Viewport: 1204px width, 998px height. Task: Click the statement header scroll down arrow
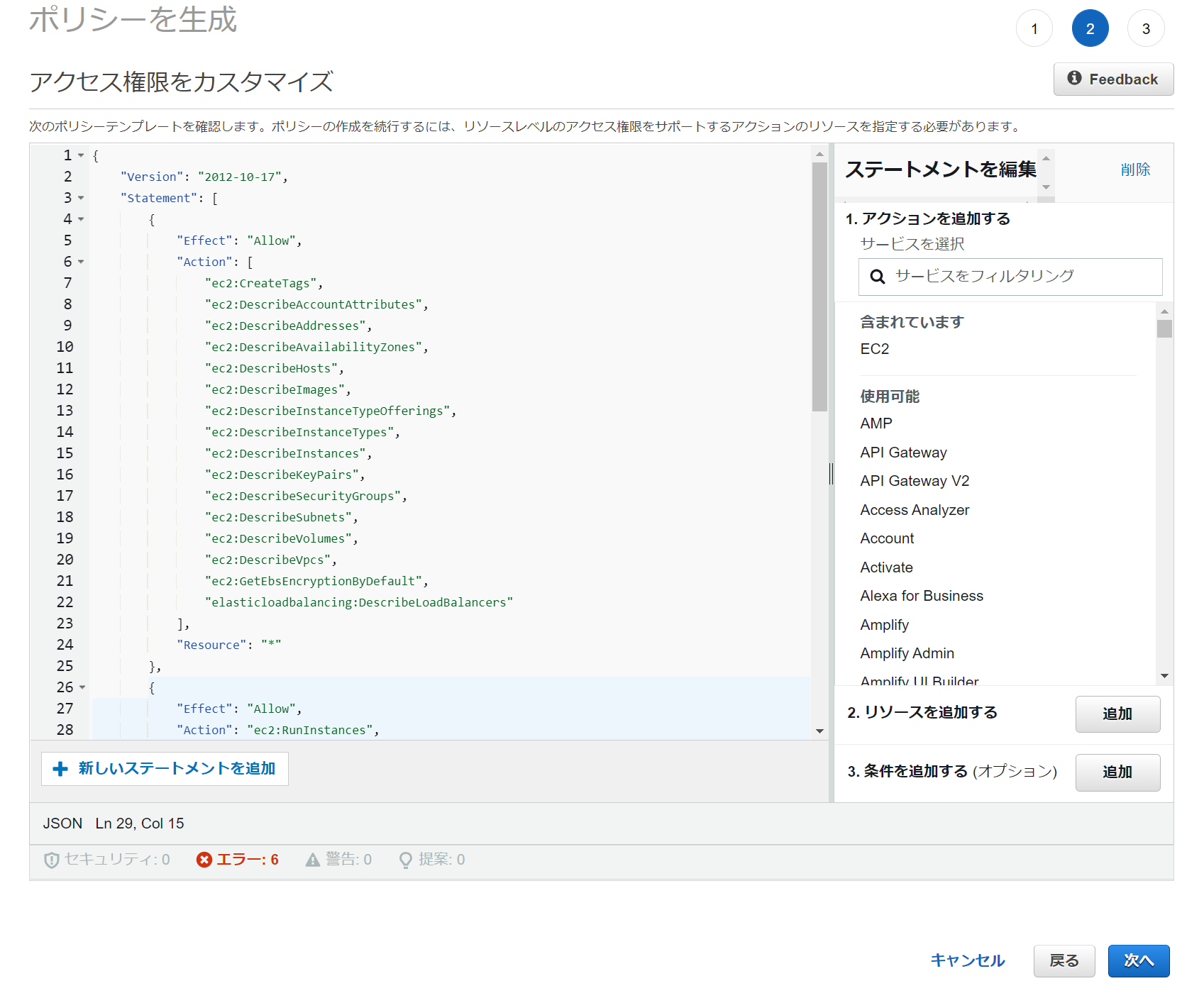tap(1046, 187)
